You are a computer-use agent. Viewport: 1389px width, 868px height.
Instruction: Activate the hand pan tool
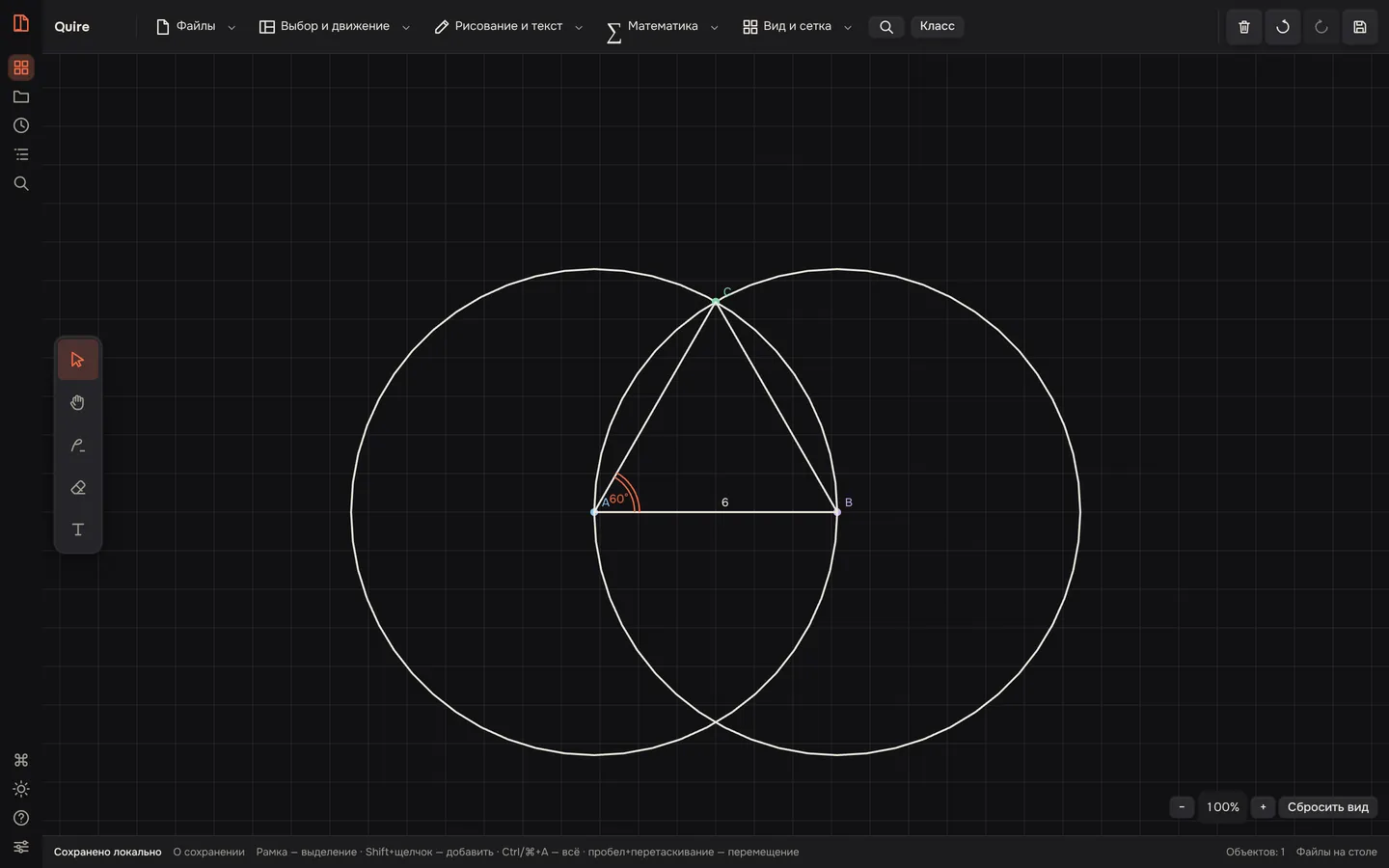click(78, 402)
